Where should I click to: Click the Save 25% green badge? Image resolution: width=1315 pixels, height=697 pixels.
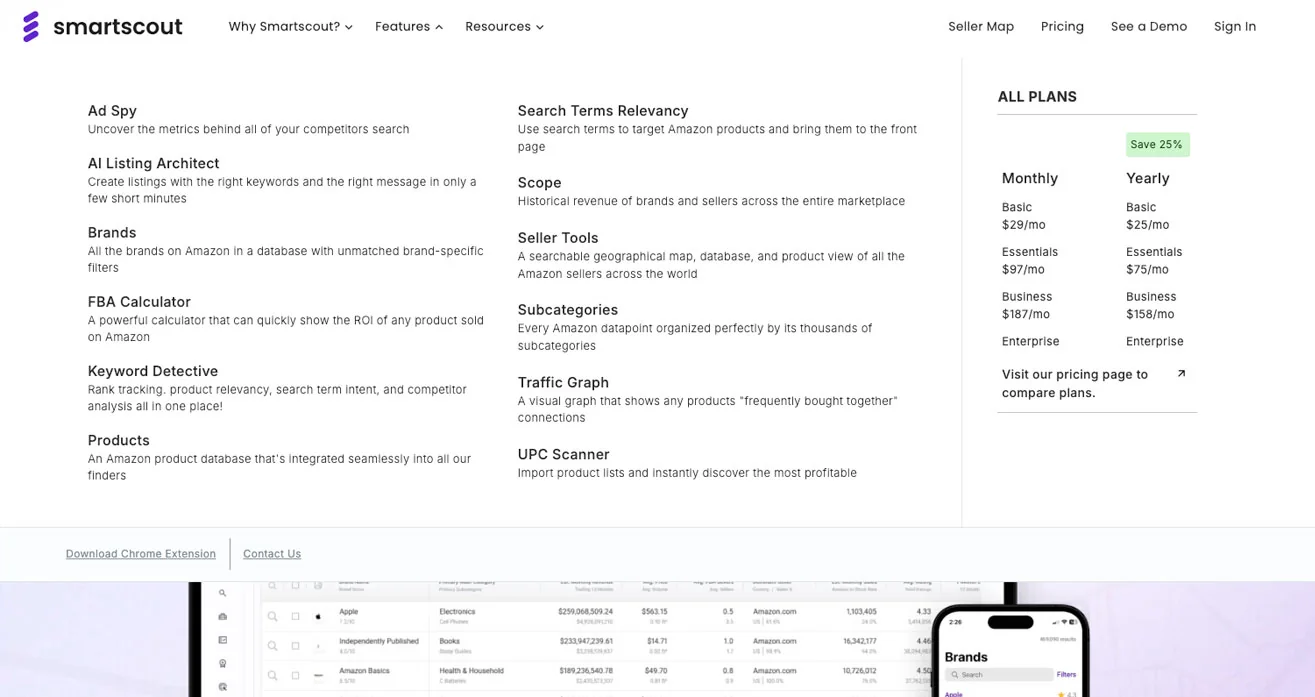pyautogui.click(x=1157, y=145)
